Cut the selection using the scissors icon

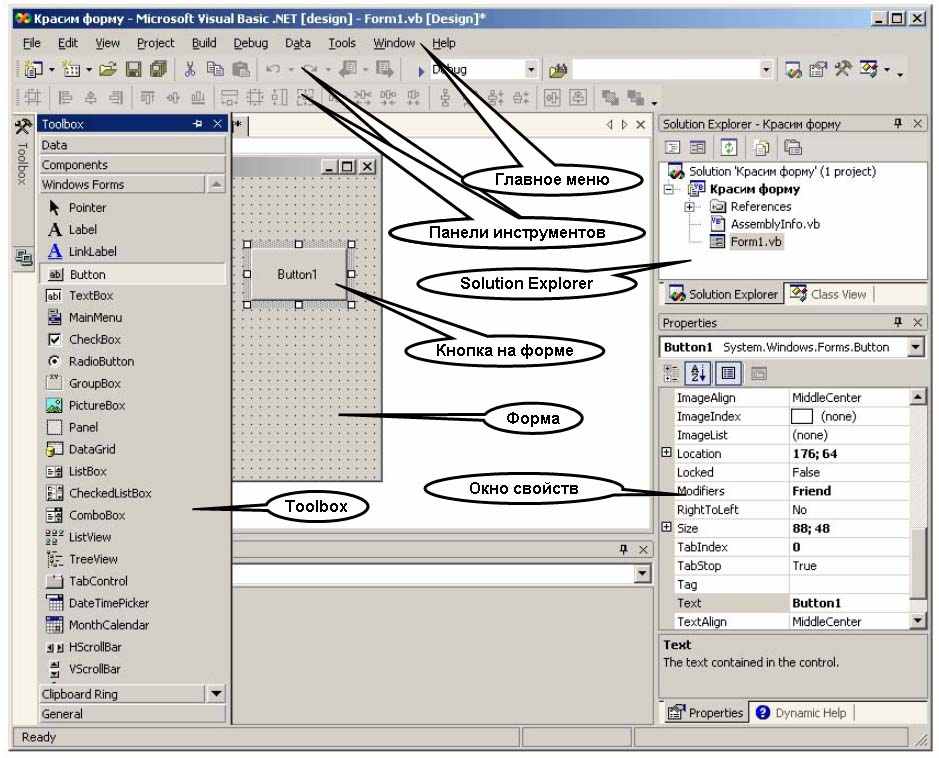190,69
